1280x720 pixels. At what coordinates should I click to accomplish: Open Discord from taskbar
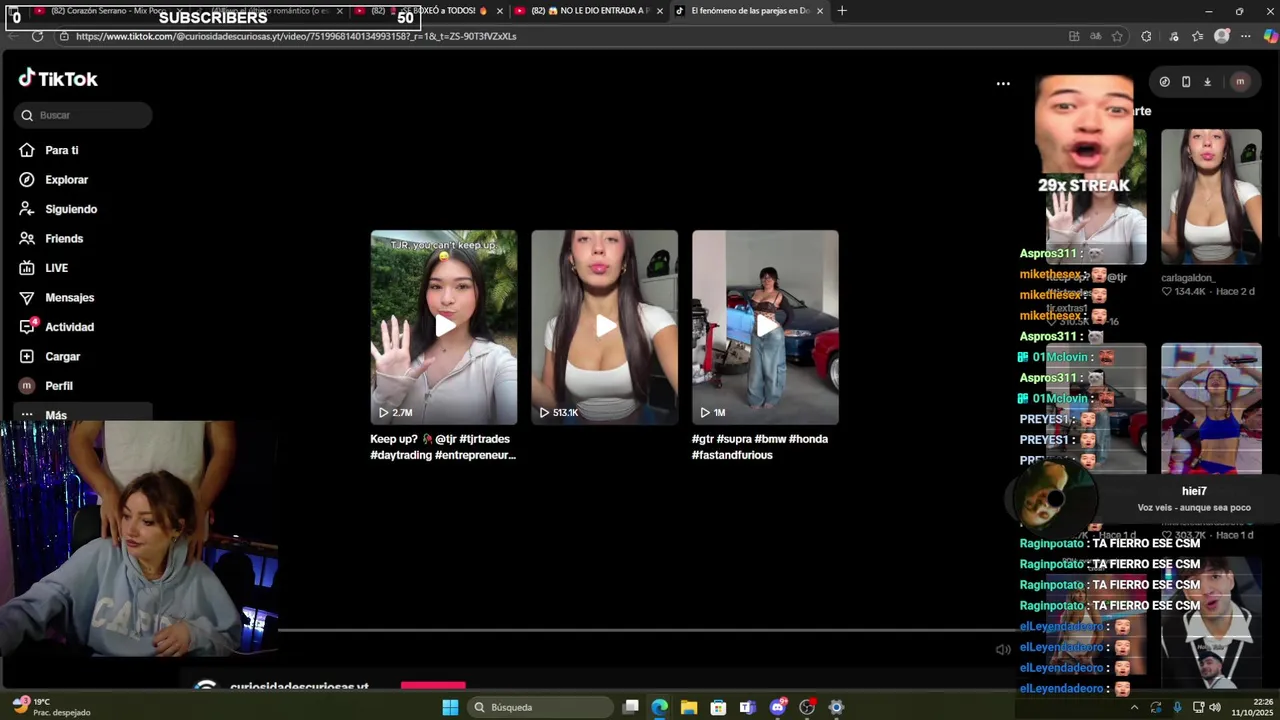click(x=778, y=707)
